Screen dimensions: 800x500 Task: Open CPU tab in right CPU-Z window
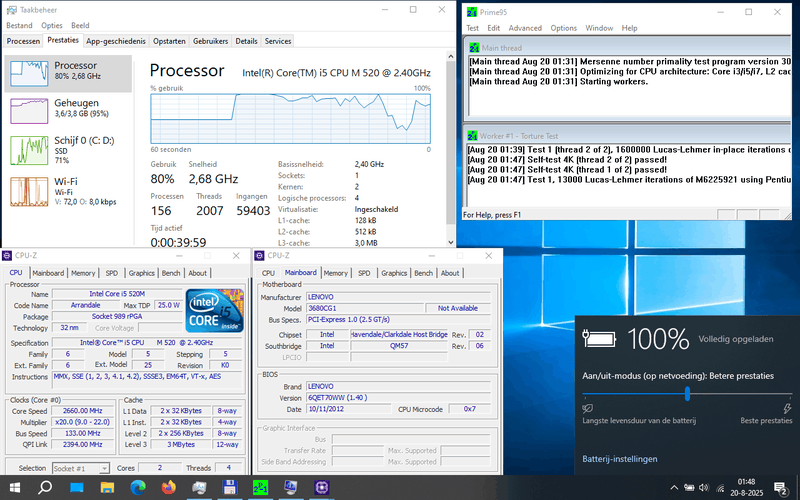point(268,273)
